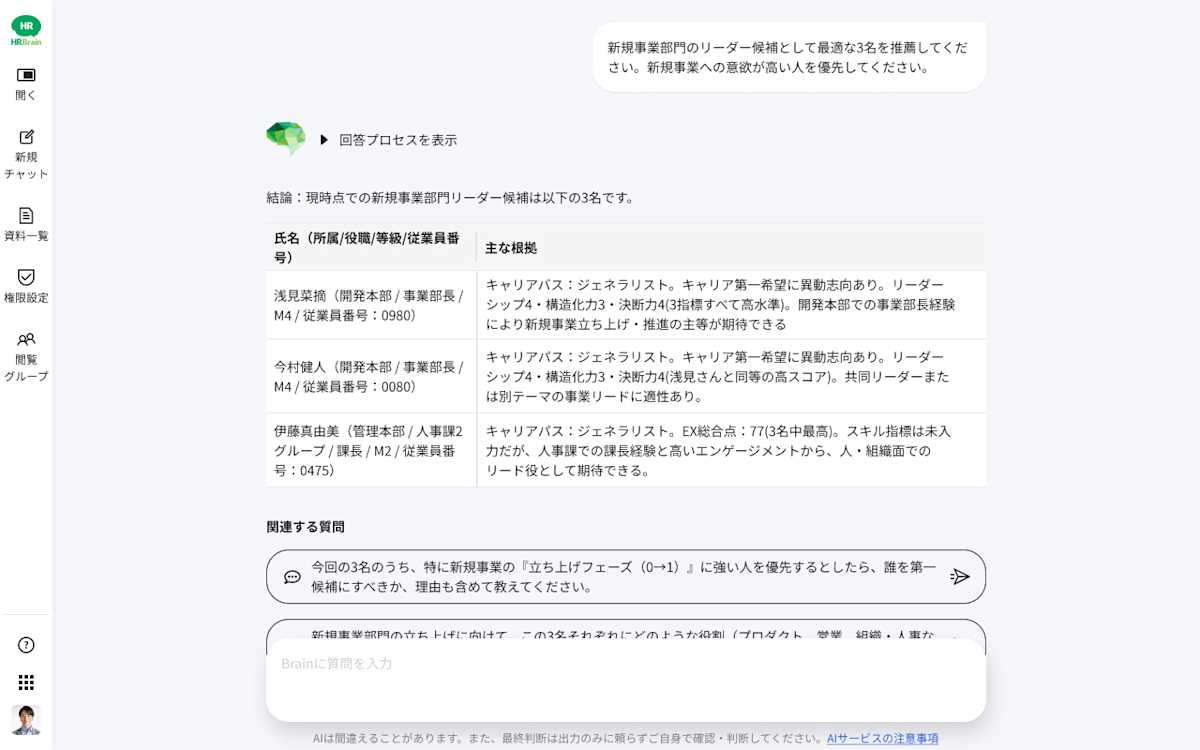1200x750 pixels.
Task: Open the user profile avatar
Action: pos(26,720)
